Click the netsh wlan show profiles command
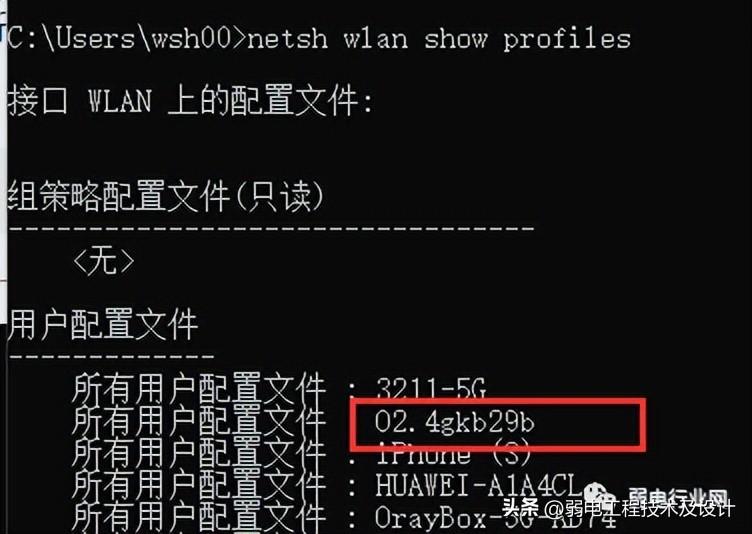This screenshot has width=752, height=534. [438, 38]
